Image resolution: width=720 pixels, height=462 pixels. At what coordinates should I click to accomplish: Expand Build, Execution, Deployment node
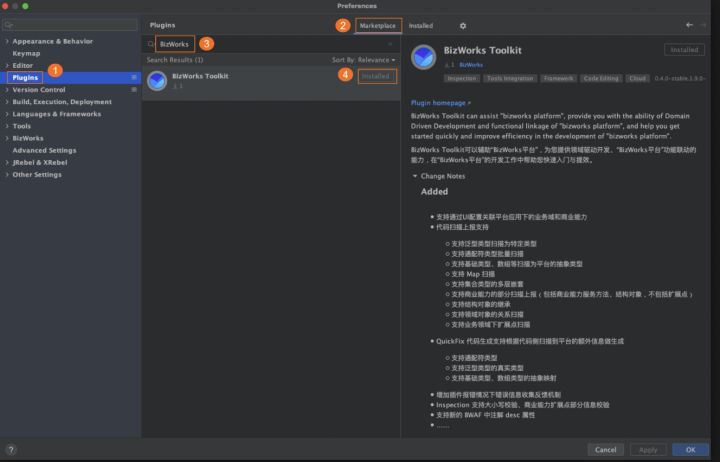click(7, 102)
